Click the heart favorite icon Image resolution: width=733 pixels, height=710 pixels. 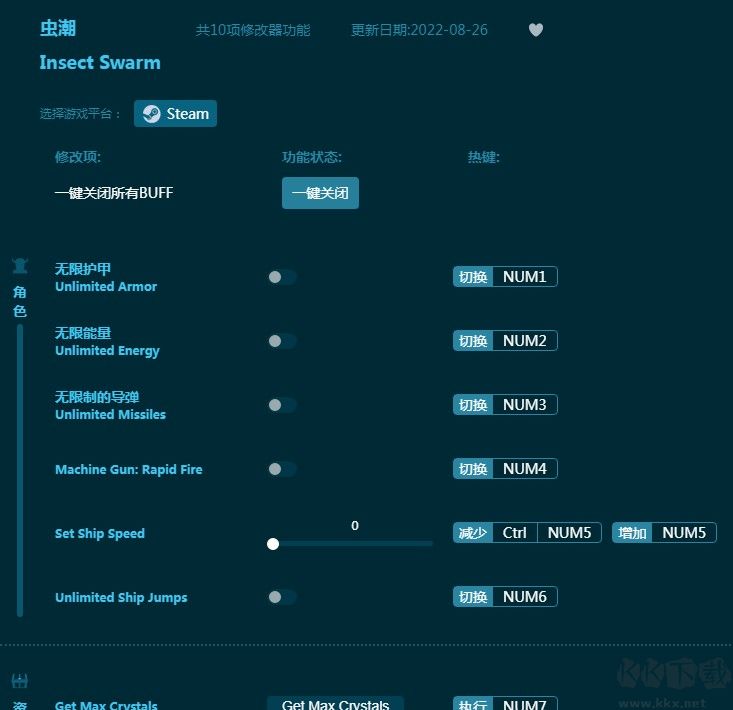pos(536,30)
